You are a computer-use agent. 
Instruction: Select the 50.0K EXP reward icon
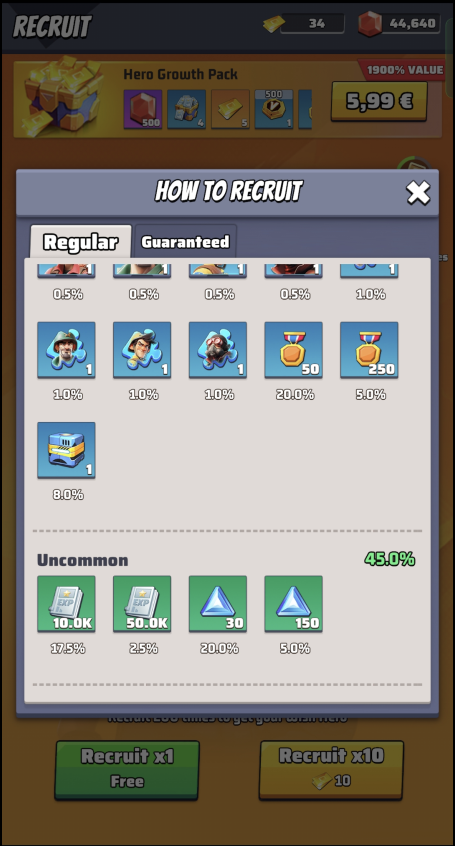(142, 604)
